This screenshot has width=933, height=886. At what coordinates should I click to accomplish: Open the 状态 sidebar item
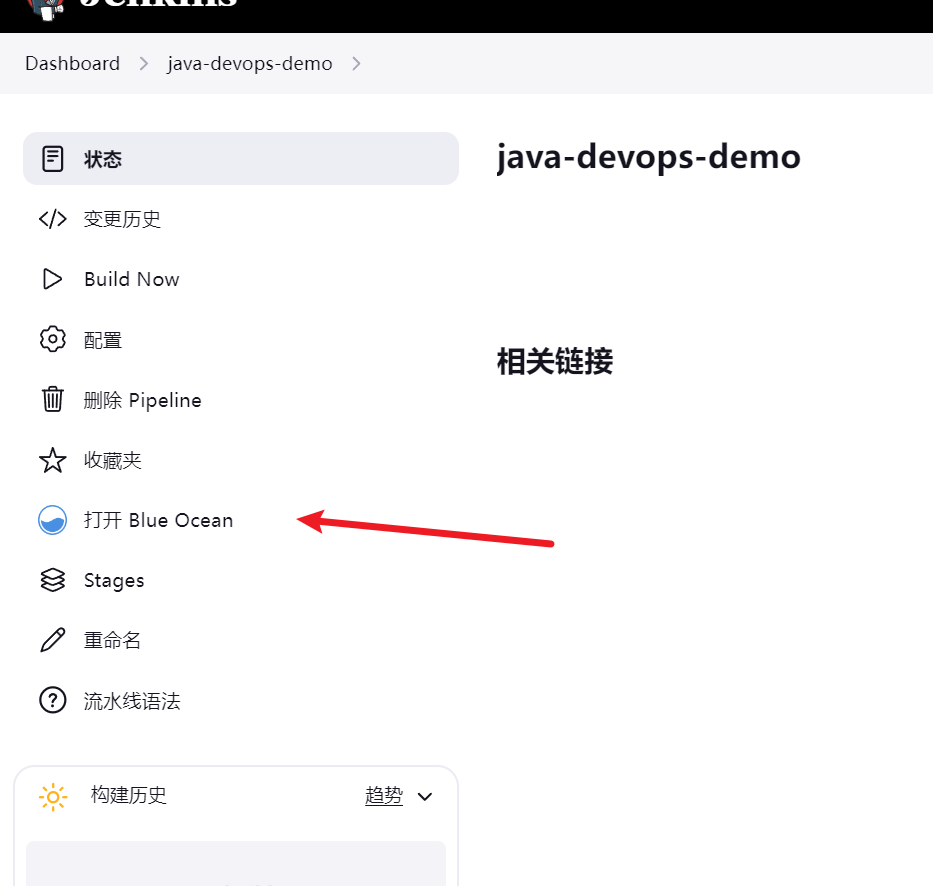click(x=241, y=159)
